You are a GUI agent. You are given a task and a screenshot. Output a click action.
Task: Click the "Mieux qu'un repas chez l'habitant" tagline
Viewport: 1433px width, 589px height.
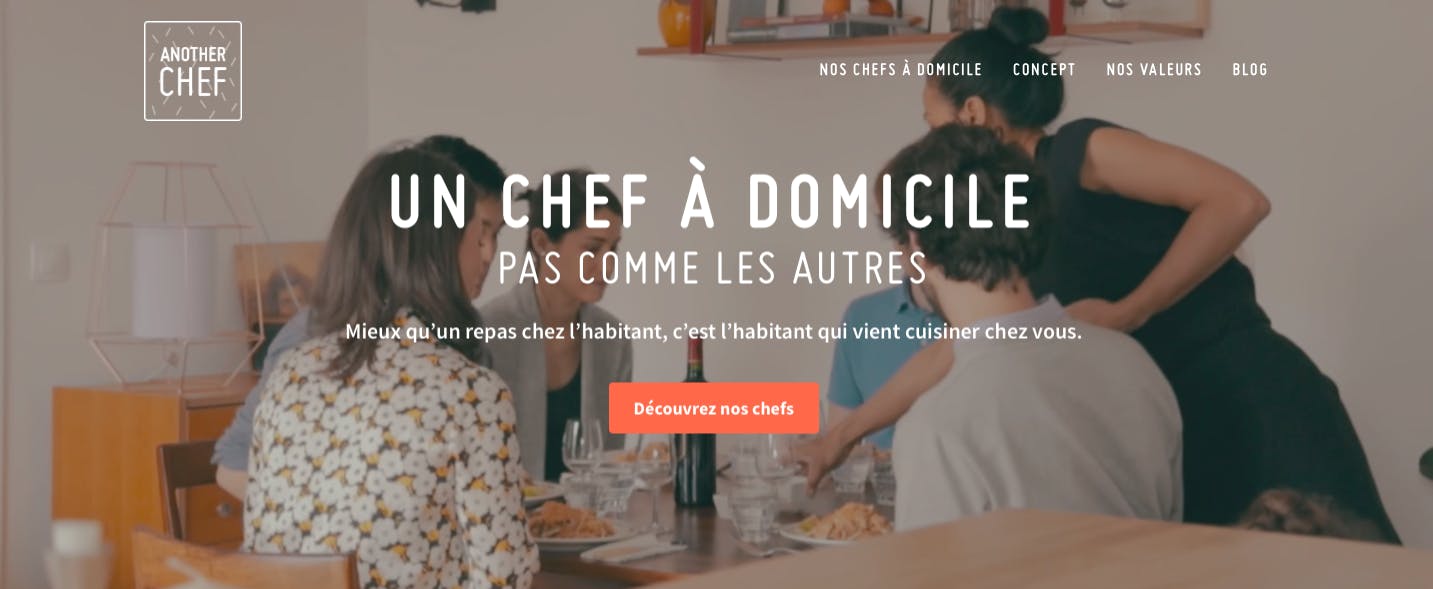(x=714, y=331)
